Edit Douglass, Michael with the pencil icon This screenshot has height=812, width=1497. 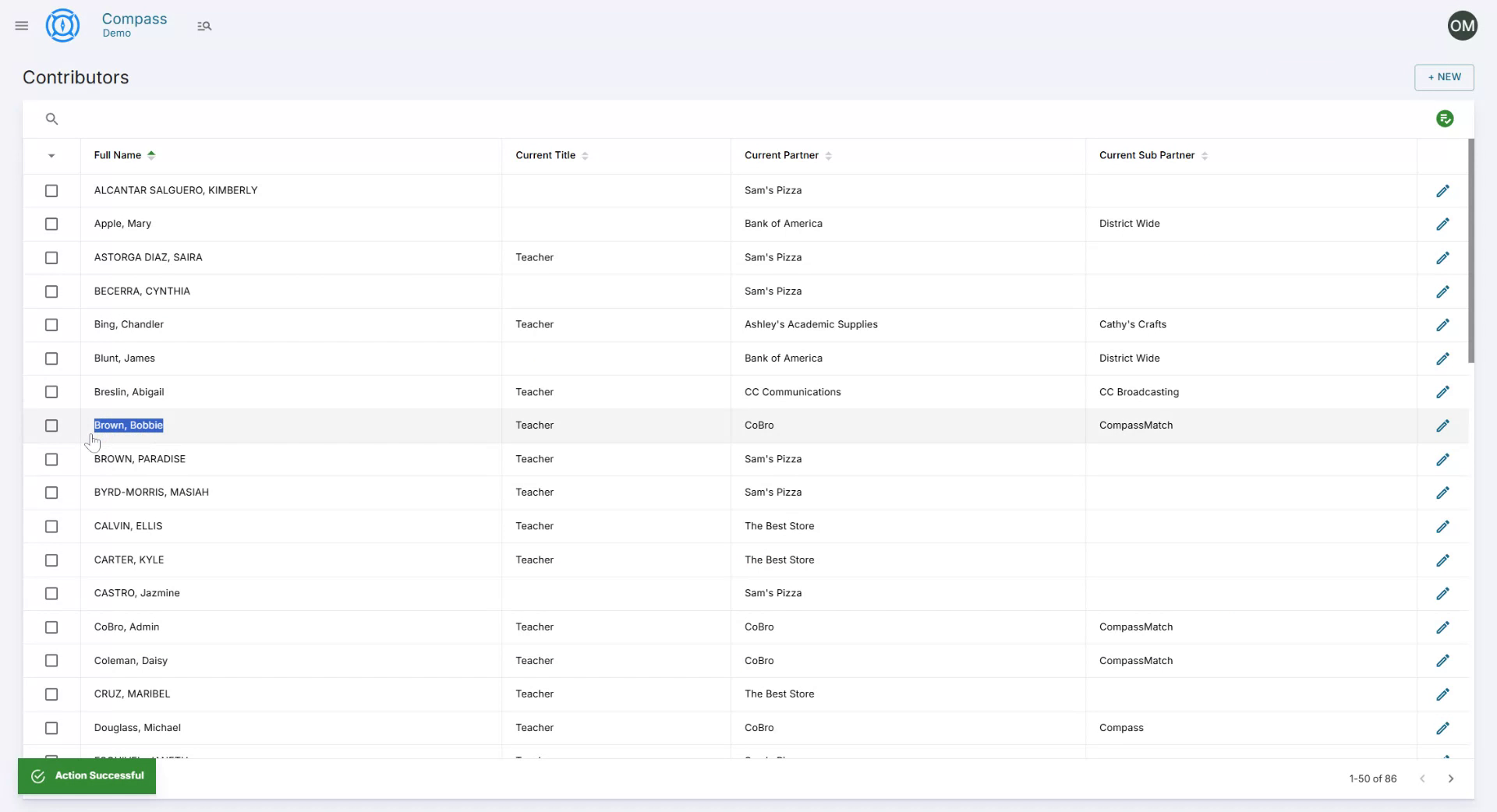[x=1442, y=728]
